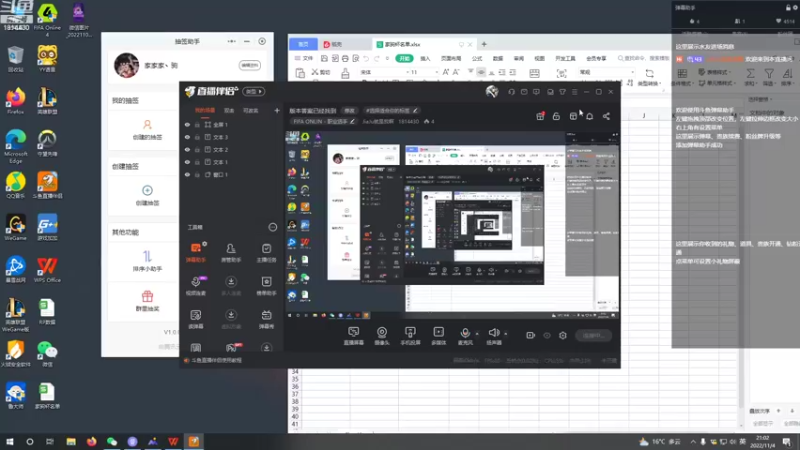Click the 修改 button above the preview
Viewport: 800px width, 450px height.
[x=349, y=110]
